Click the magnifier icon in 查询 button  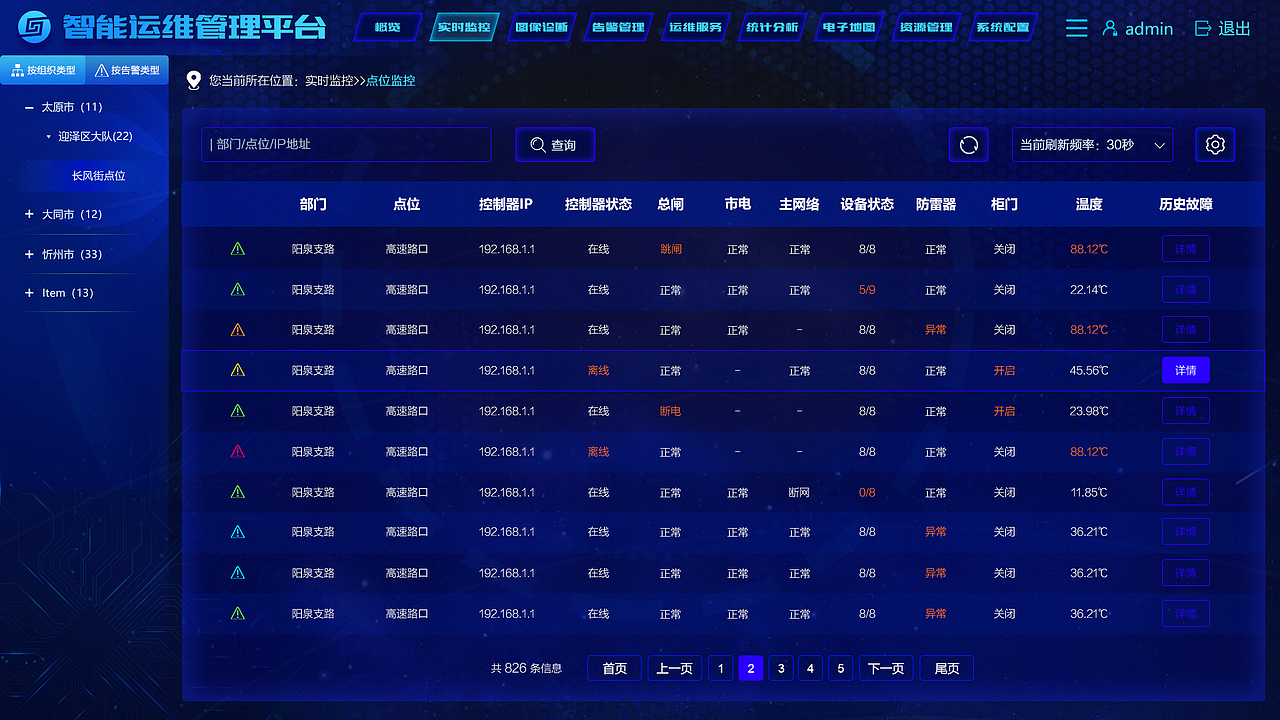538,144
